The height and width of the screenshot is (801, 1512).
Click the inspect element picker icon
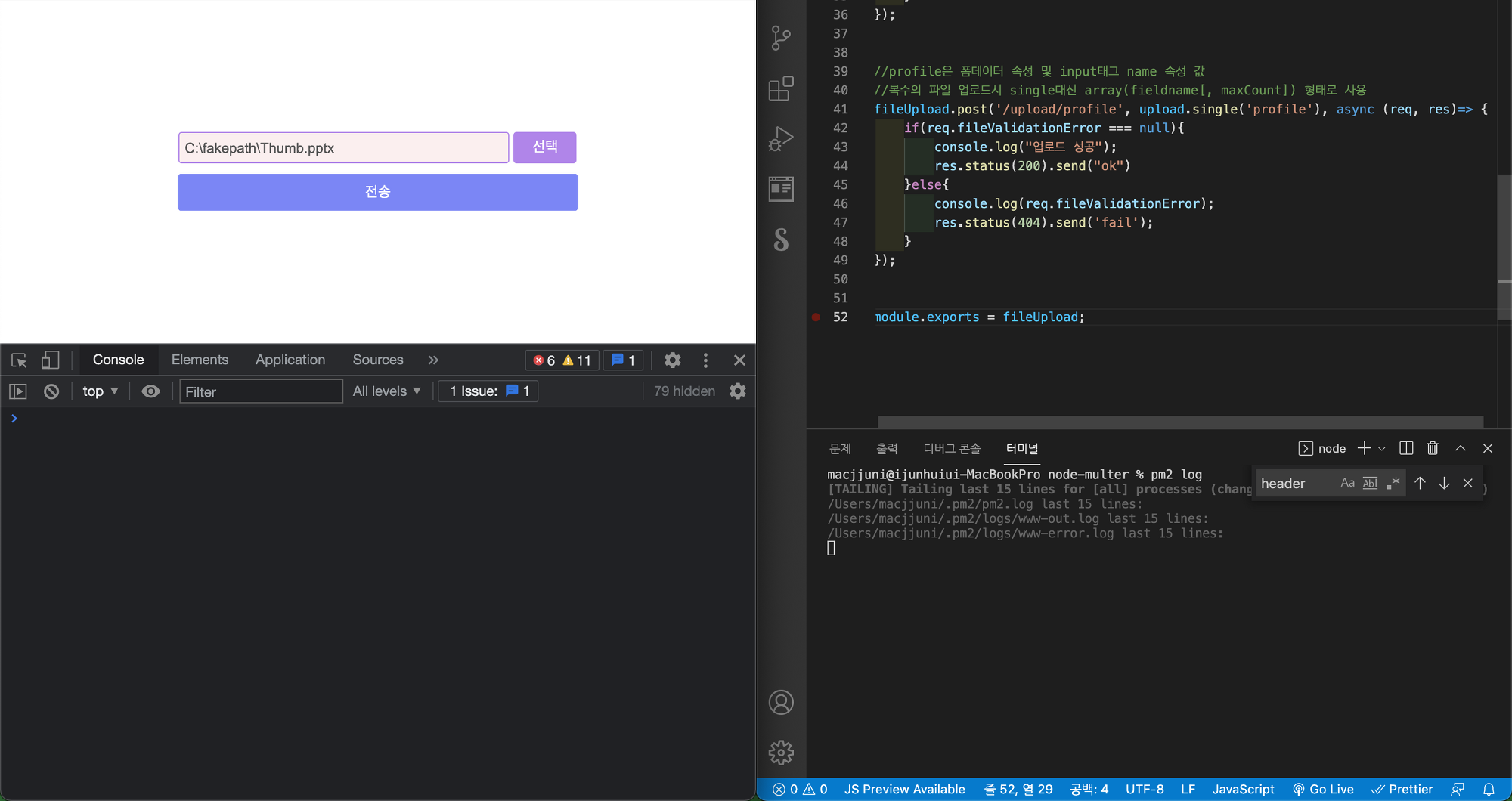(19, 360)
